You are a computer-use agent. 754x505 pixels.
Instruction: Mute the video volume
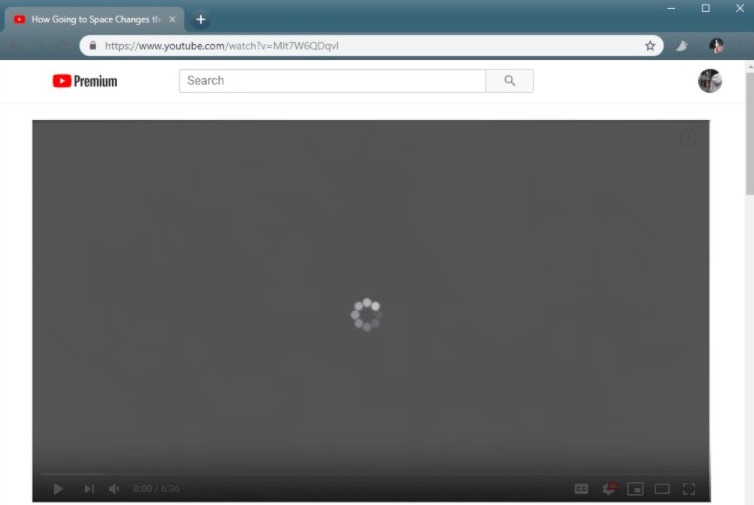114,488
